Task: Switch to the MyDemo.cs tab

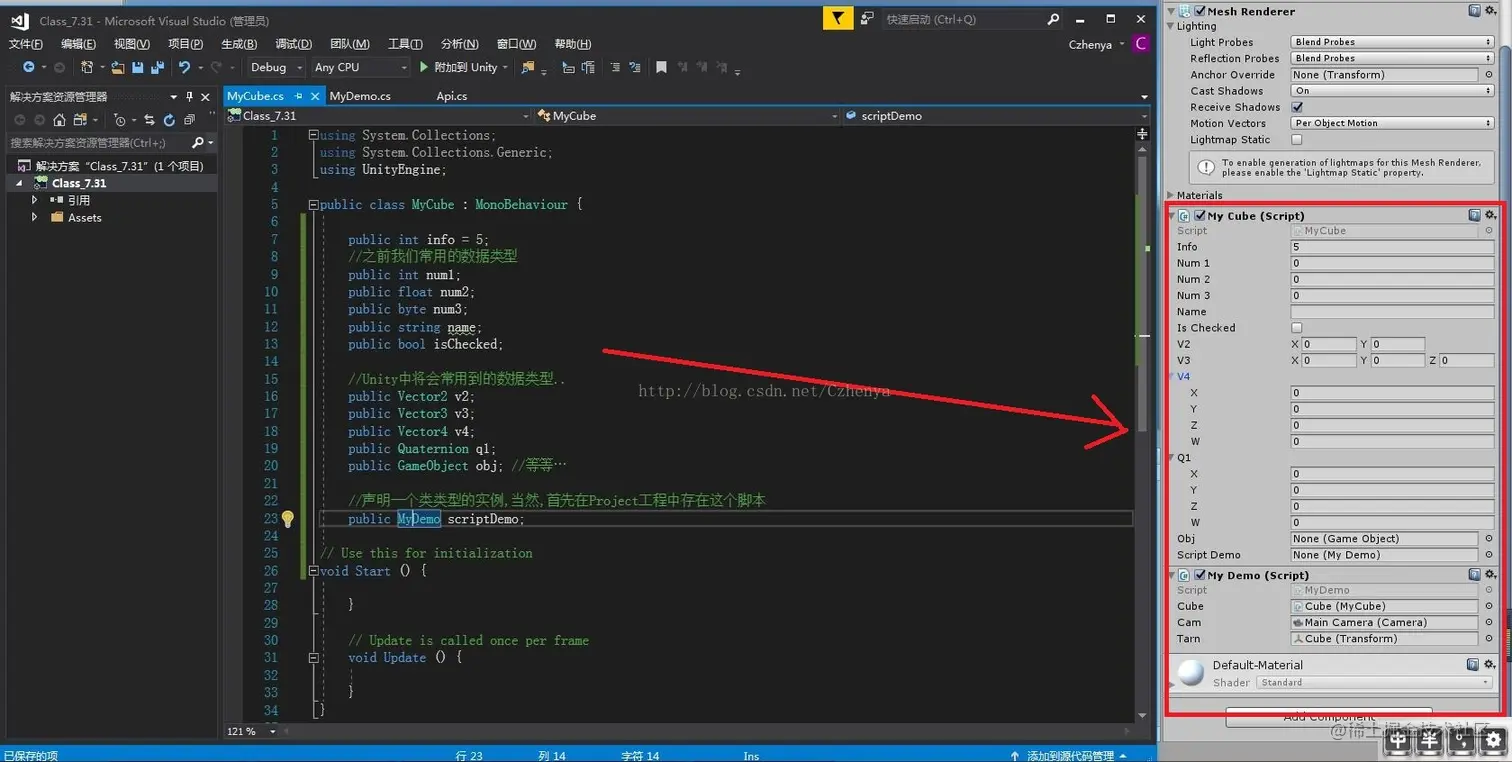Action: click(x=360, y=96)
